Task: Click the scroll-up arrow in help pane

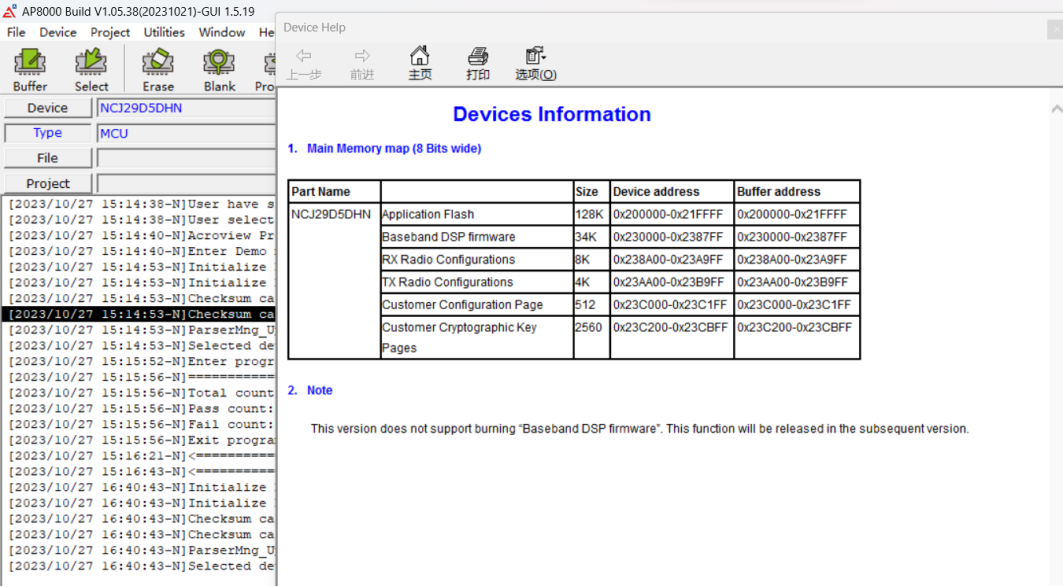Action: coord(1056,109)
